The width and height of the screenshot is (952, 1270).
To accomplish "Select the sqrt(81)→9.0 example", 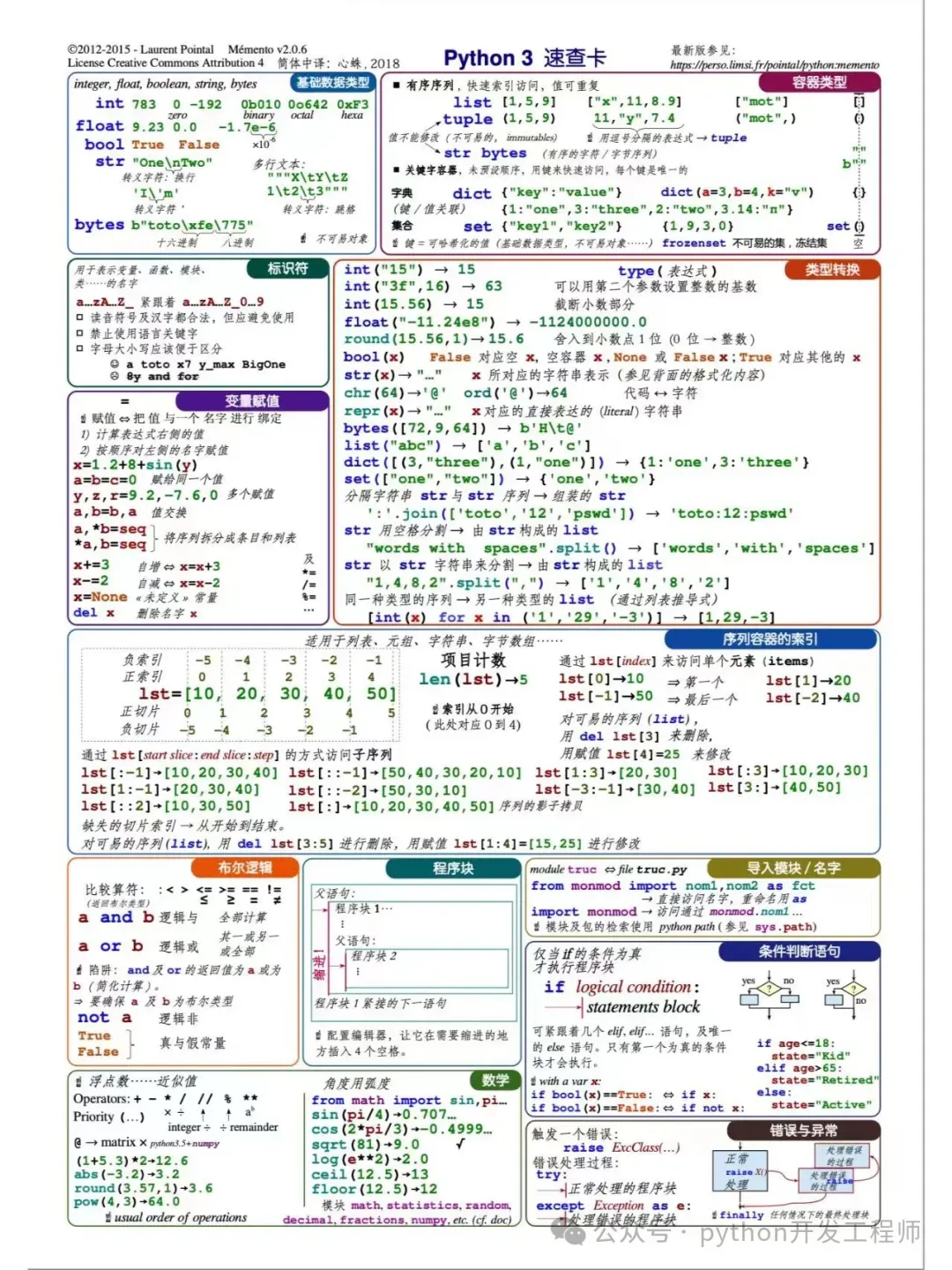I will (366, 1144).
